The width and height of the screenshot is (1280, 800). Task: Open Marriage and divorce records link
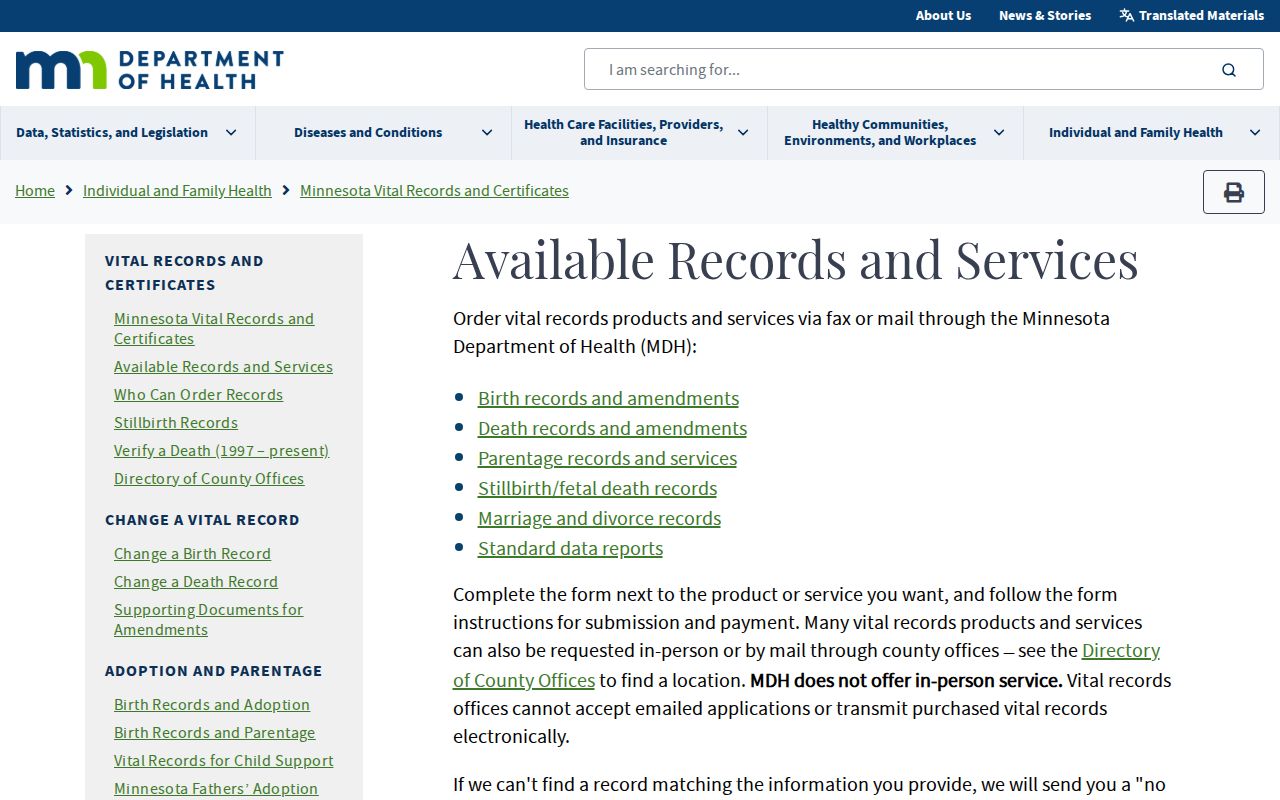(x=599, y=518)
